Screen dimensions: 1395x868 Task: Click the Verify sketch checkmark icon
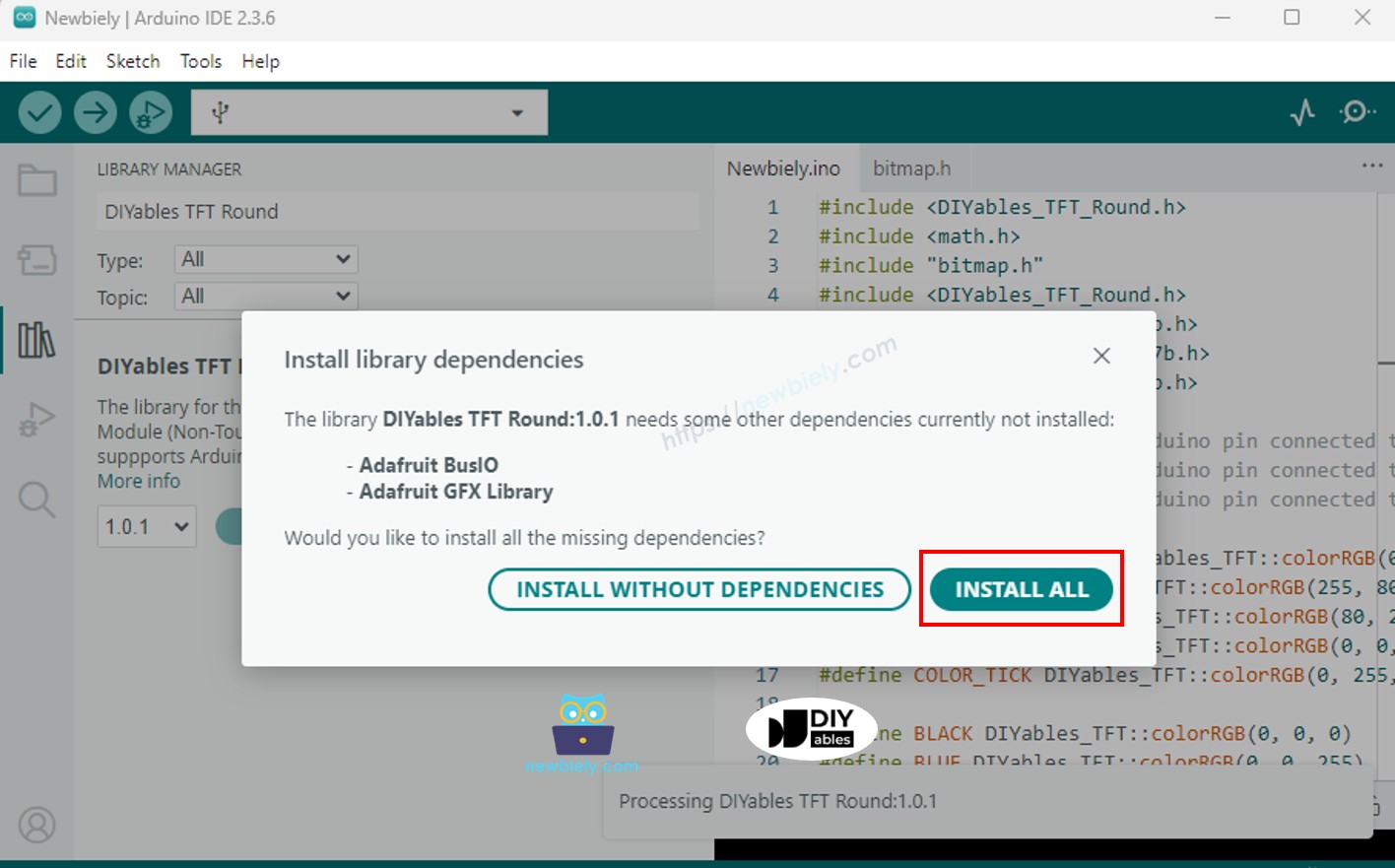[39, 111]
